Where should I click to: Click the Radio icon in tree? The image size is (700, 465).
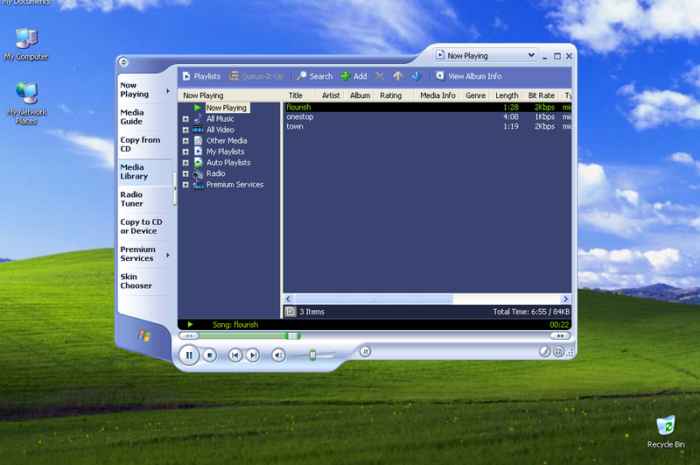pos(198,174)
